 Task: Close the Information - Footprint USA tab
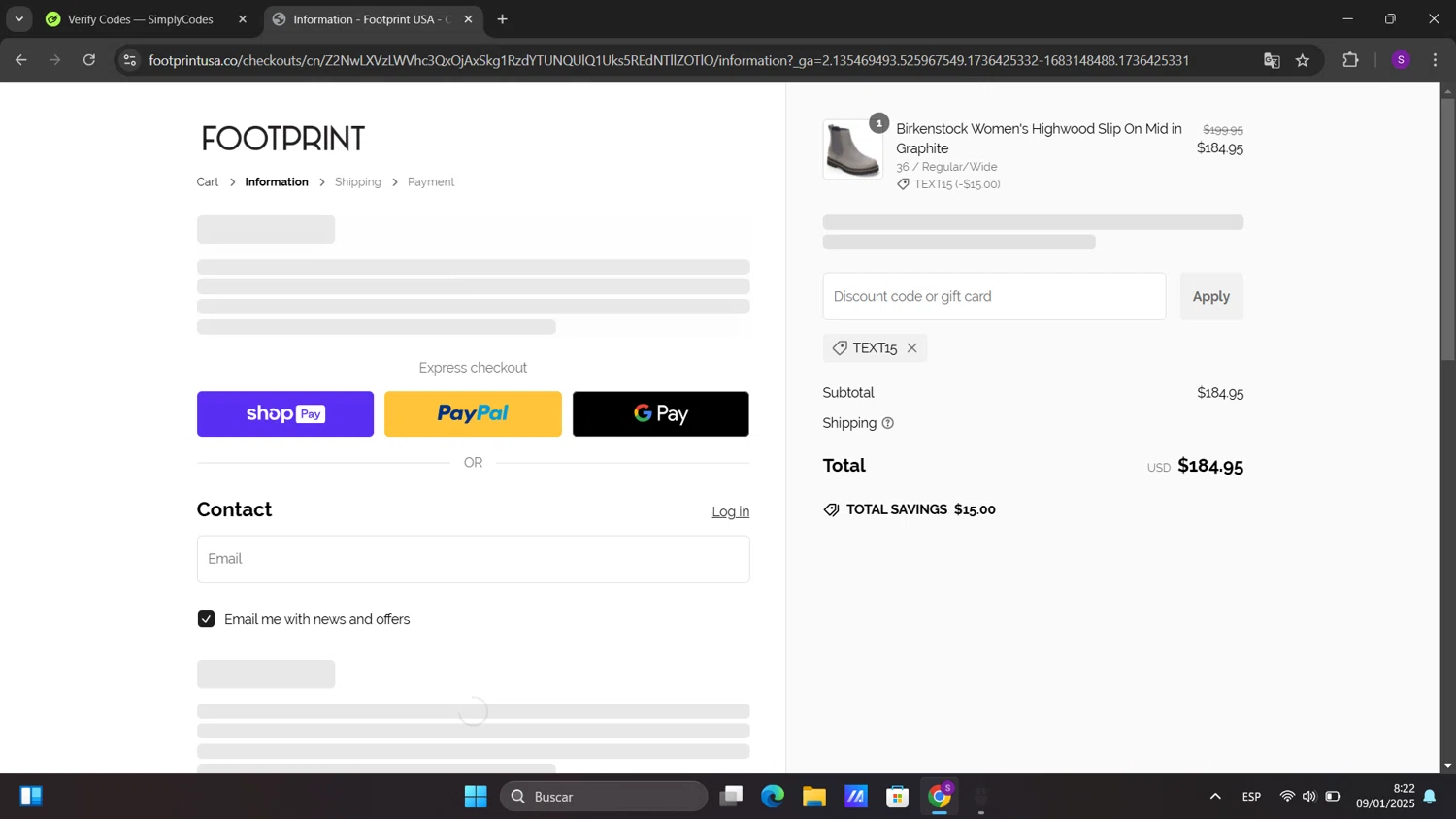pyautogui.click(x=468, y=19)
